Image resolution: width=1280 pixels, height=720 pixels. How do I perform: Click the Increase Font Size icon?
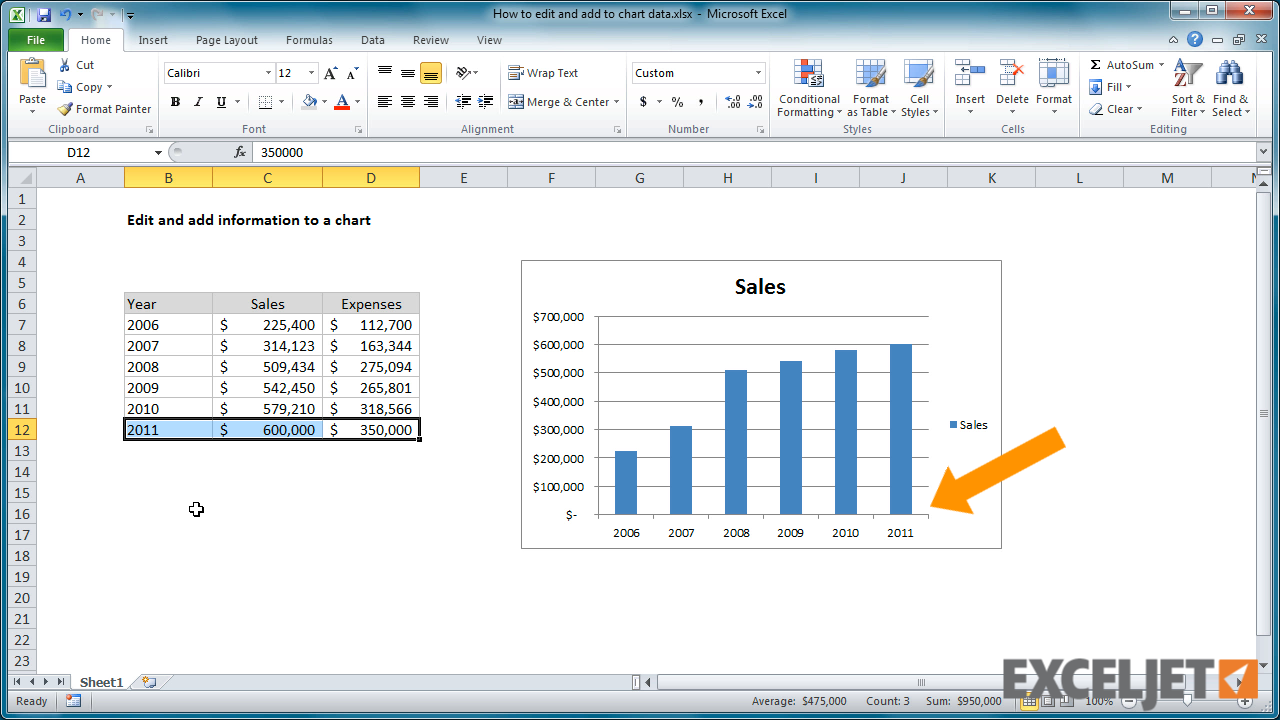(x=331, y=73)
